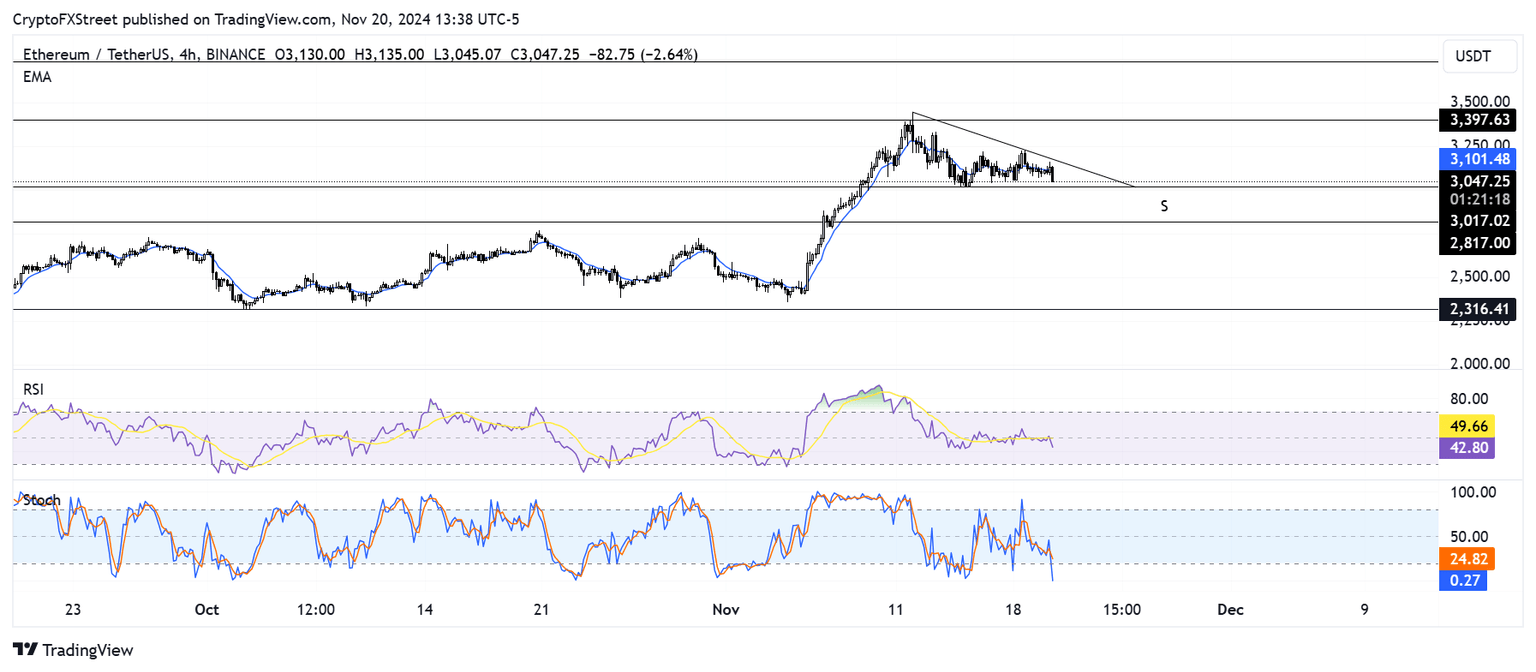Click the 01:21:18 candle countdown timer
The image size is (1536, 672).
coord(1478,199)
